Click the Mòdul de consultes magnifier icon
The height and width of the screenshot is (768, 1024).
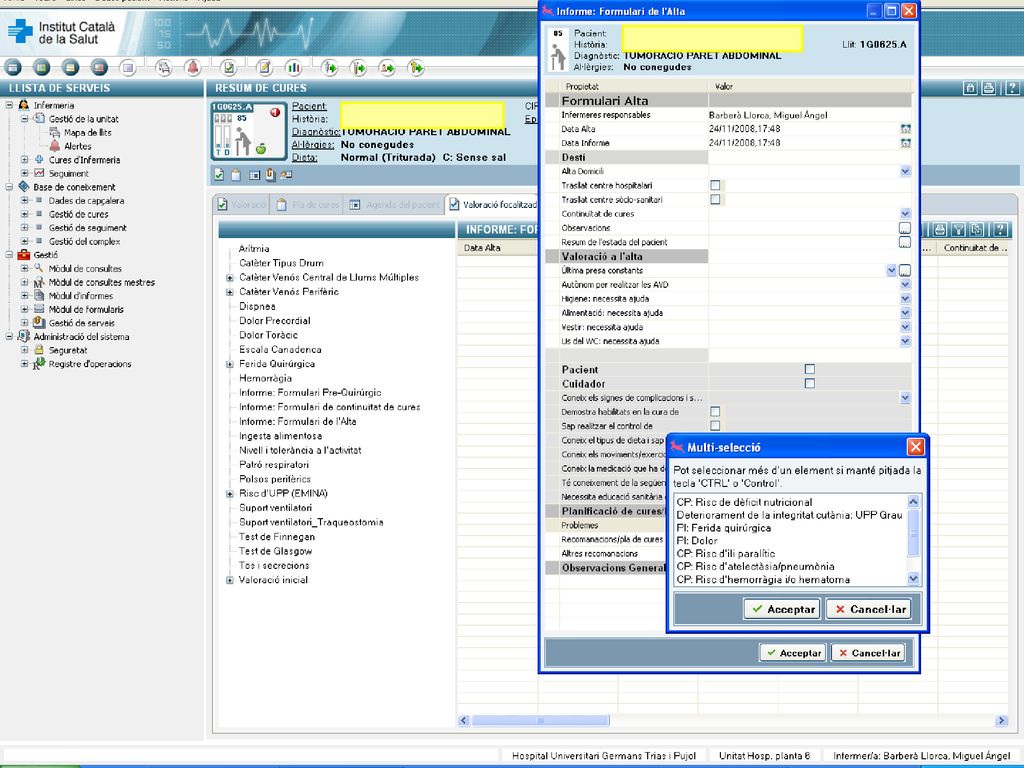(x=39, y=268)
